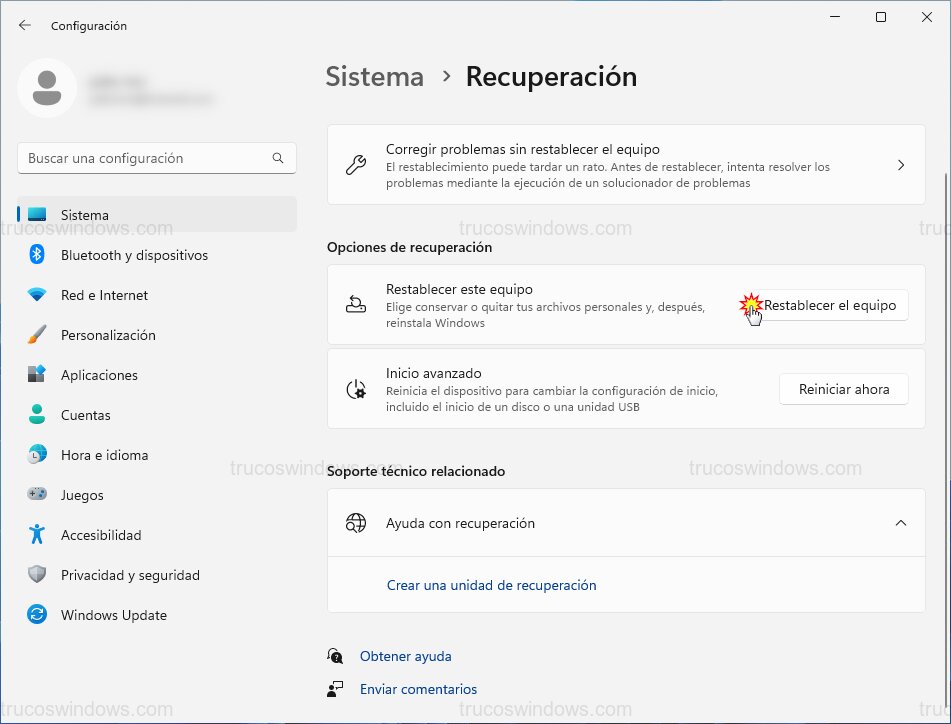Click the Personalización brush icon
951x724 pixels.
(x=38, y=335)
